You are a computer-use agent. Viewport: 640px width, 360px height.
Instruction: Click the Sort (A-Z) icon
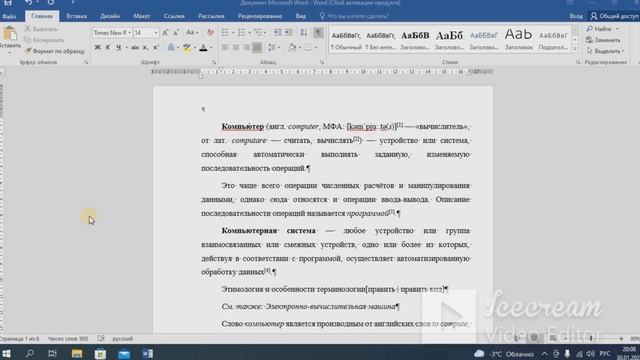click(x=303, y=33)
